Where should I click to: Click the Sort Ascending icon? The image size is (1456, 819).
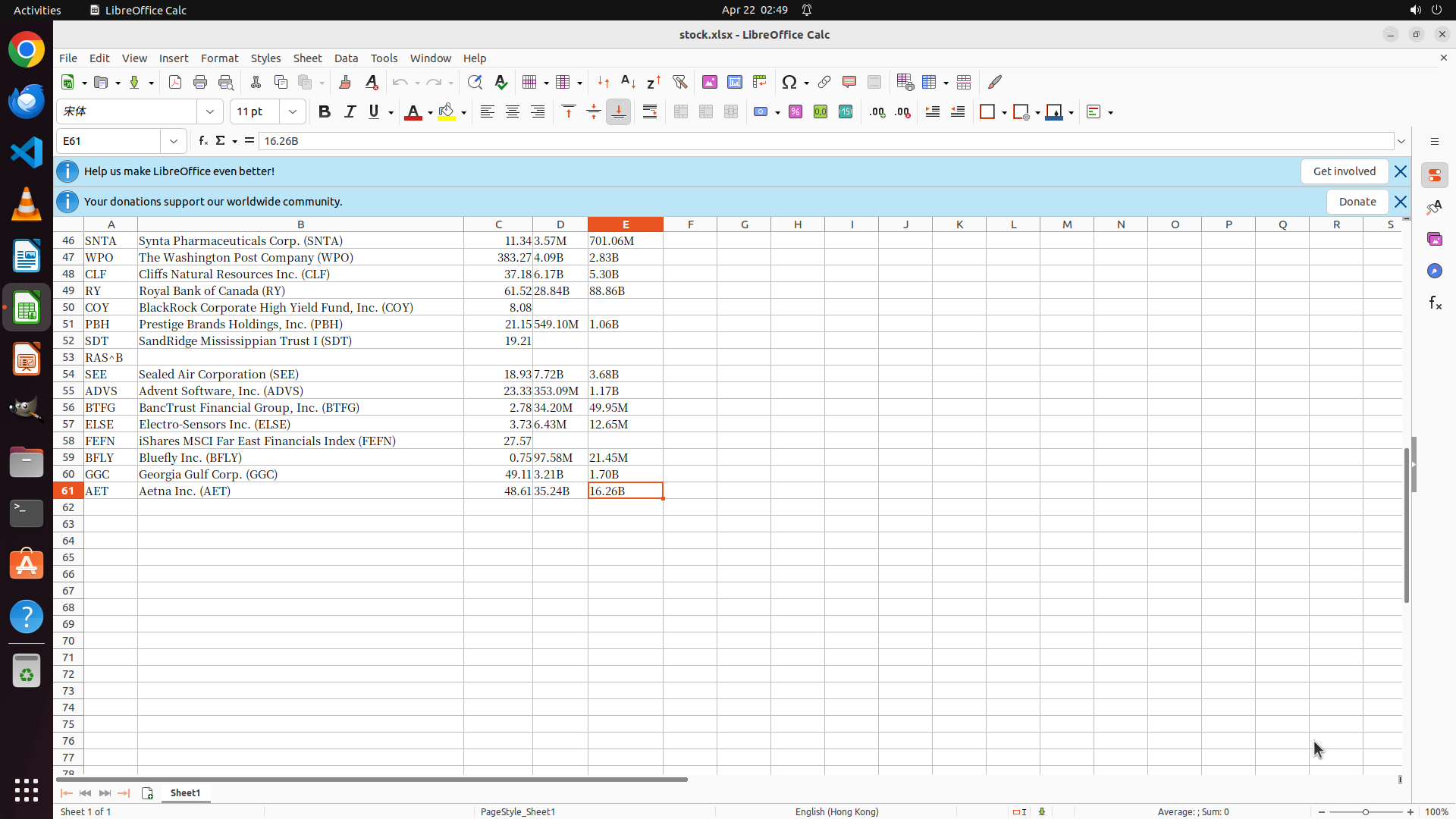(x=628, y=82)
